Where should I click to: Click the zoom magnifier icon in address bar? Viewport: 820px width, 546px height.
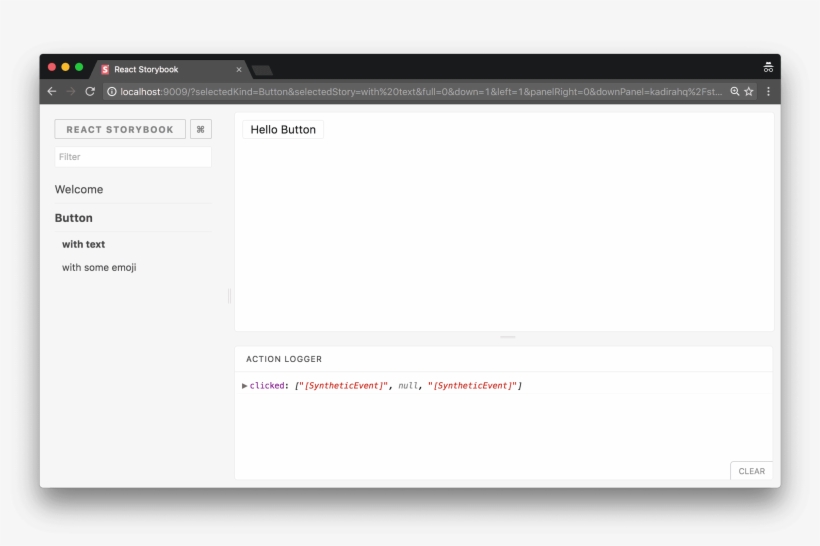coord(735,92)
